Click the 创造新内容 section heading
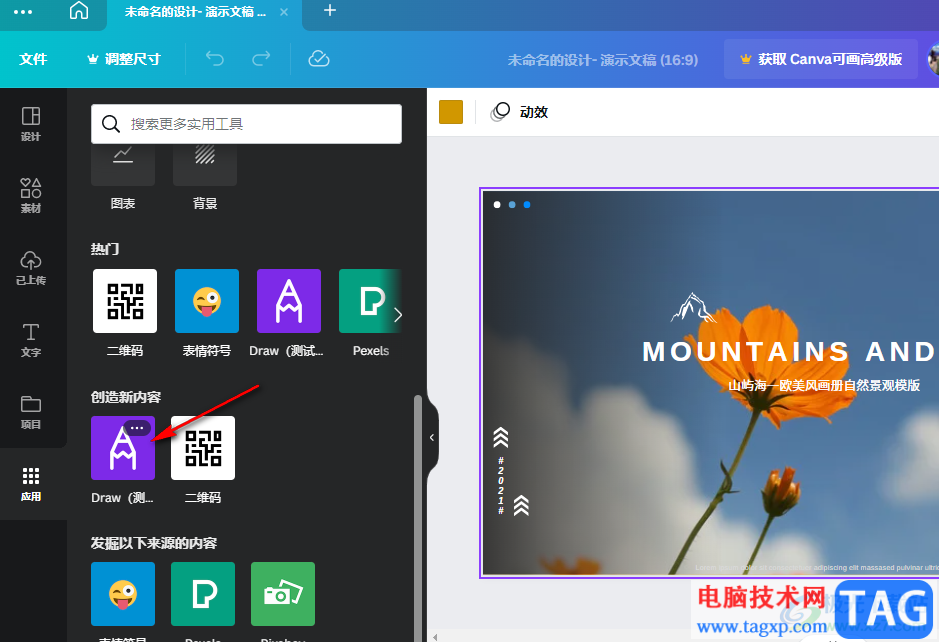The height and width of the screenshot is (642, 939). click(x=126, y=397)
